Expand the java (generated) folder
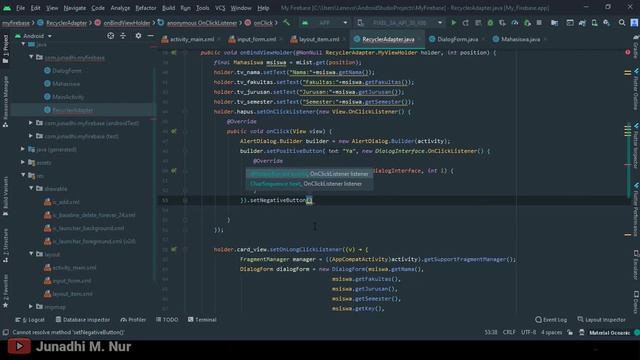640x360 pixels. coord(23,149)
